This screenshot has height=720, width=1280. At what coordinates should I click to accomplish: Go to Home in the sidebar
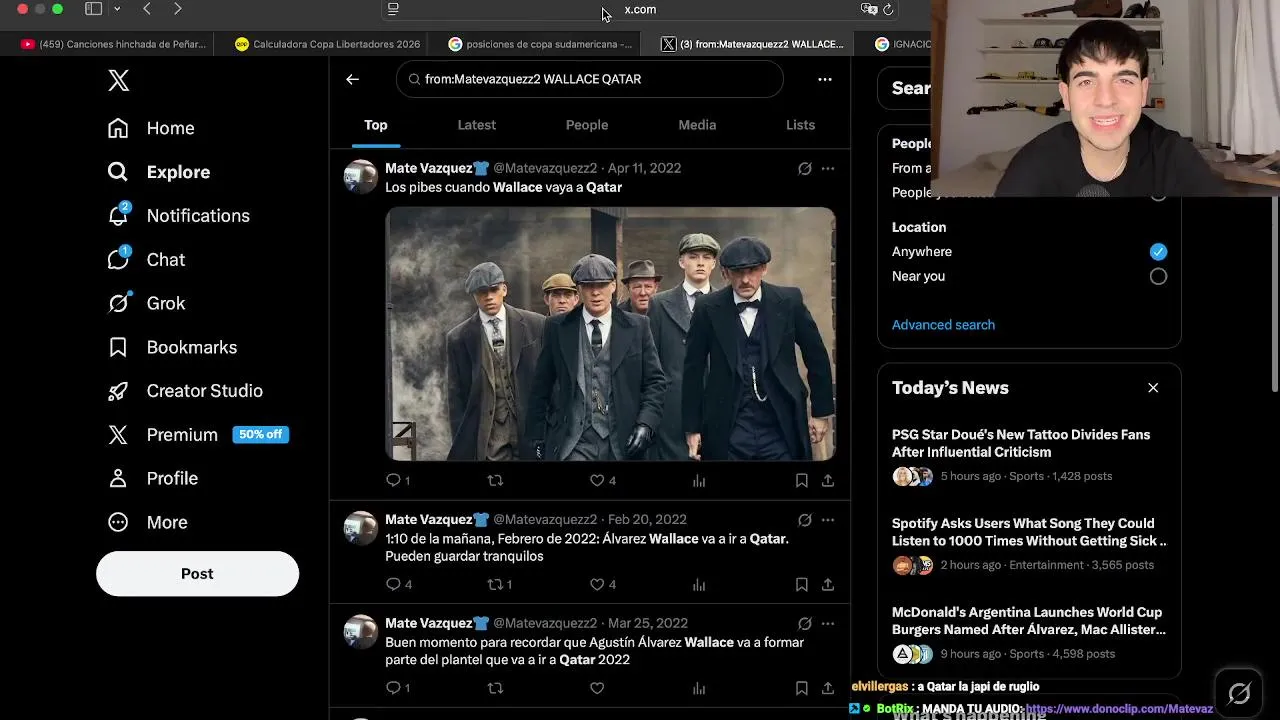tap(151, 128)
